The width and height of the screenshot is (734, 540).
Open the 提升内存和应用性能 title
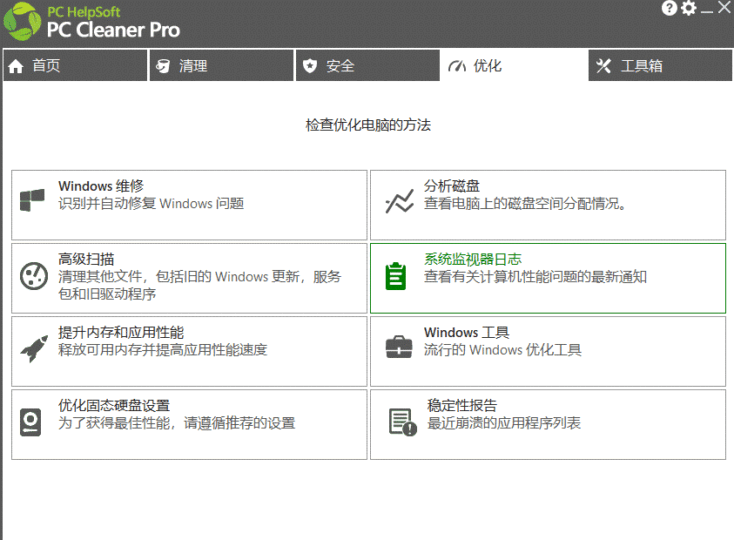pyautogui.click(x=121, y=333)
